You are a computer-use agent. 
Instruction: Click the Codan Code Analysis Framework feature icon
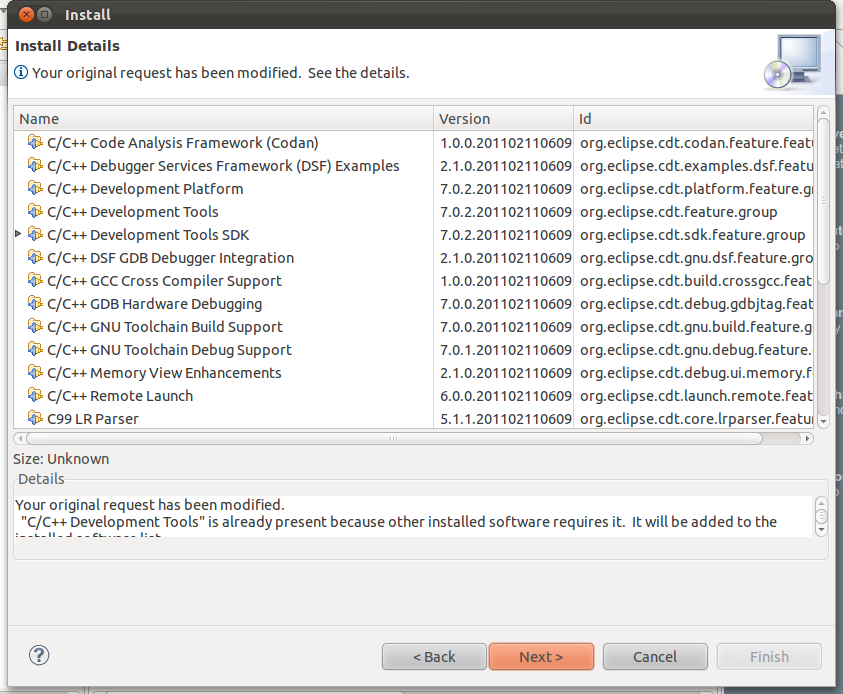(x=35, y=143)
